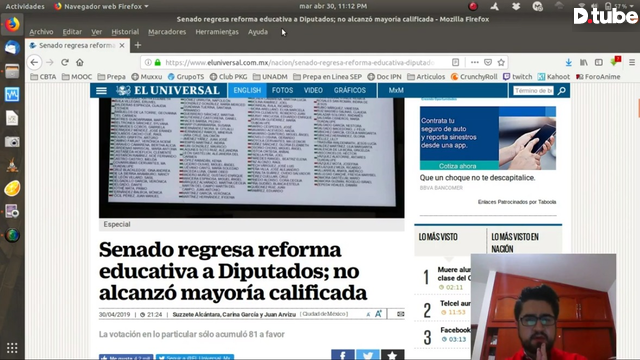Toggle reader view icon in address bar

[456, 62]
